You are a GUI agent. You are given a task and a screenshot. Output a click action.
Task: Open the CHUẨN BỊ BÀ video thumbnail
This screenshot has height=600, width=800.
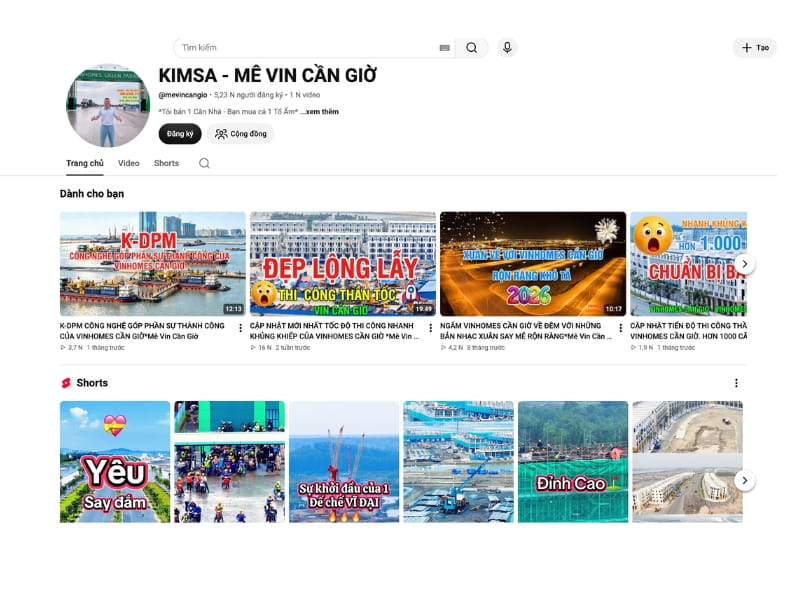(689, 264)
